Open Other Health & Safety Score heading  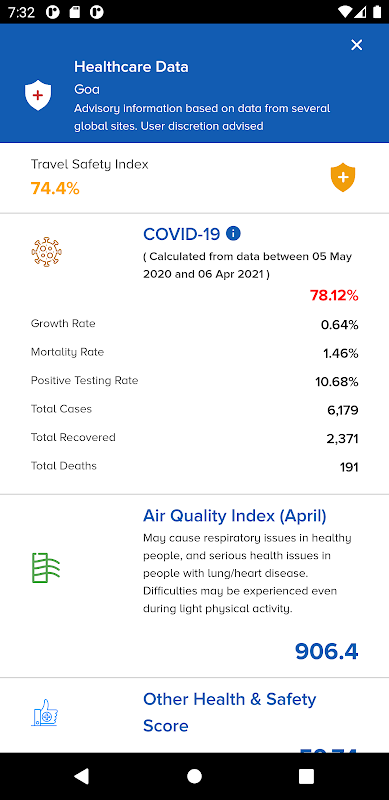pyautogui.click(x=230, y=712)
